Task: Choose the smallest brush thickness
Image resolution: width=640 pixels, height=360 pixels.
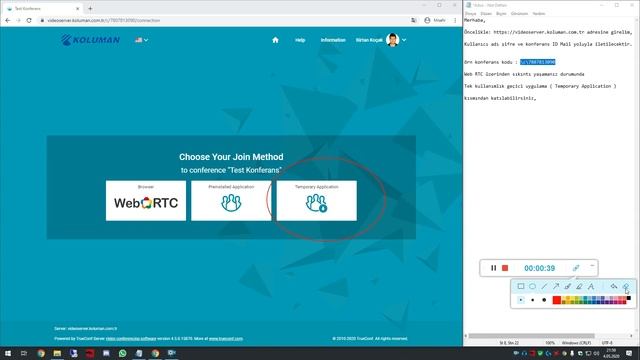Action: coord(521,300)
